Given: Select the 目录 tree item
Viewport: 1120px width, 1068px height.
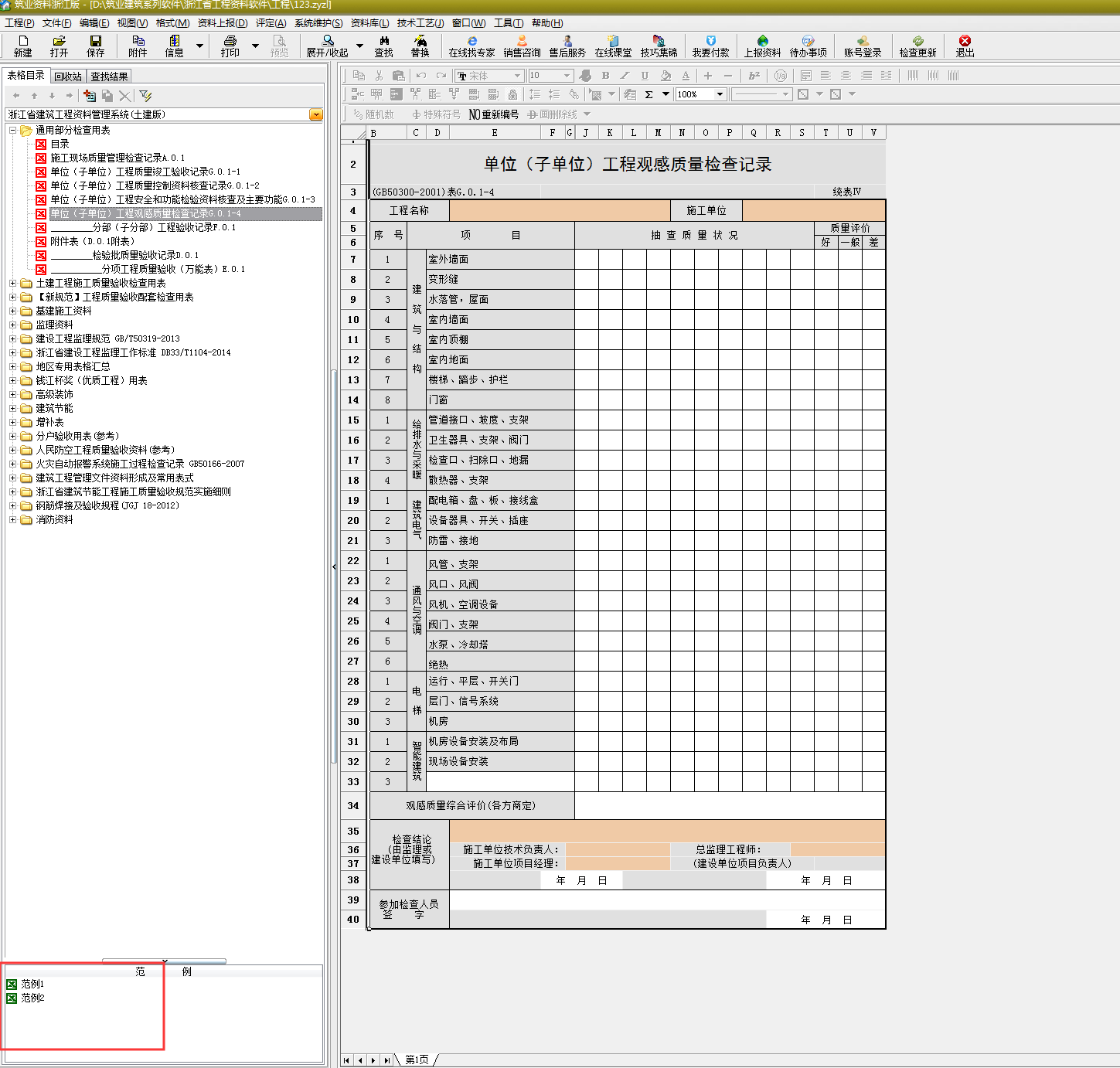Looking at the screenshot, I should point(60,144).
